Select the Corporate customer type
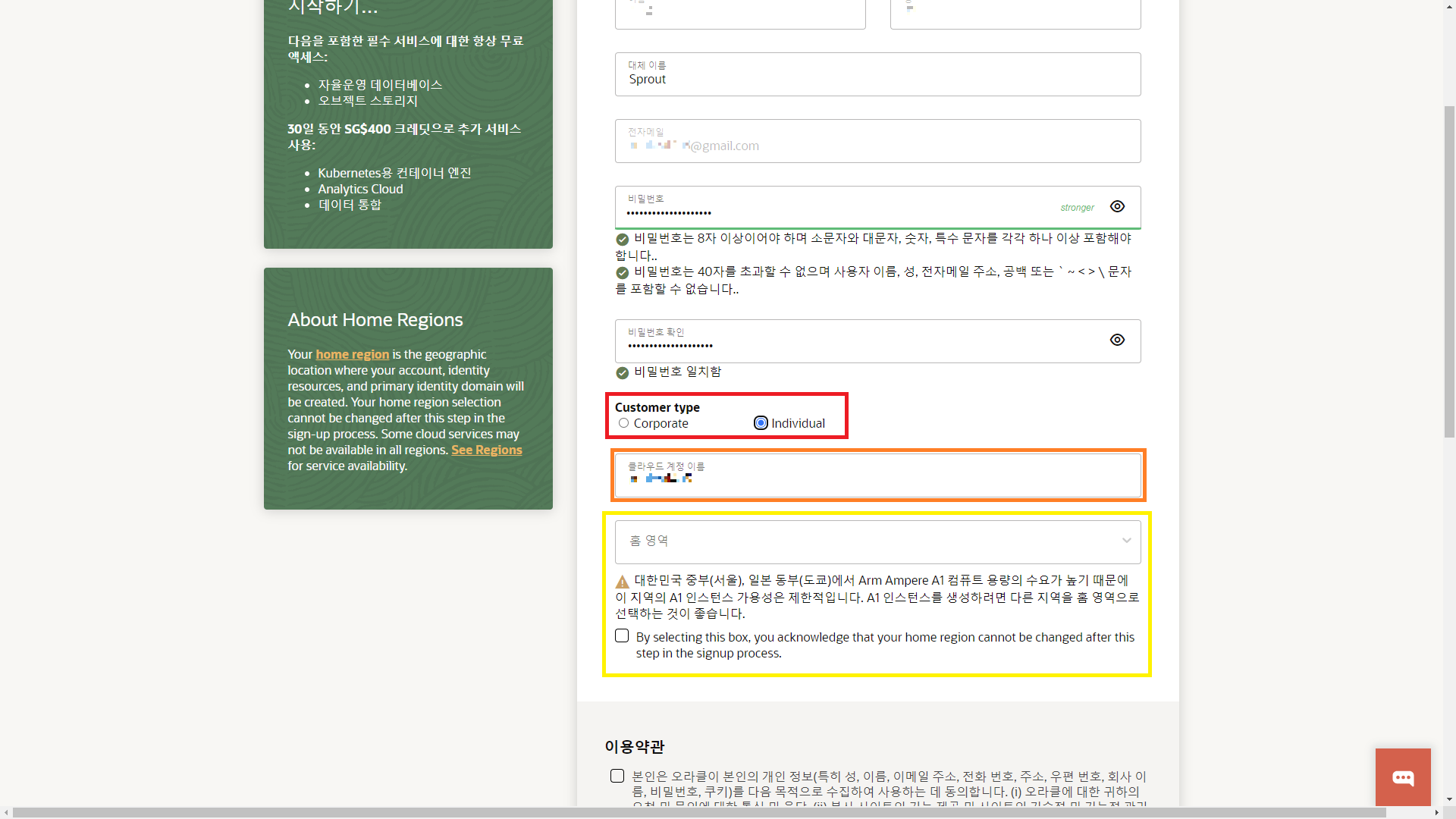Image resolution: width=1456 pixels, height=819 pixels. pos(623,423)
